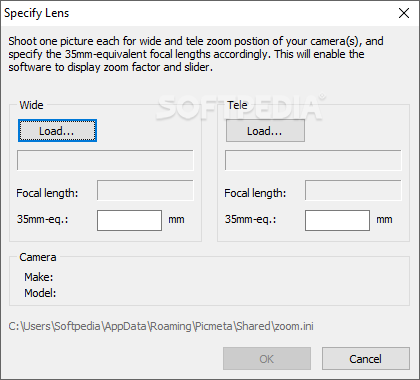Viewport: 420px width, 380px height.
Task: Click the greyed-out OK button
Action: pyautogui.click(x=267, y=359)
